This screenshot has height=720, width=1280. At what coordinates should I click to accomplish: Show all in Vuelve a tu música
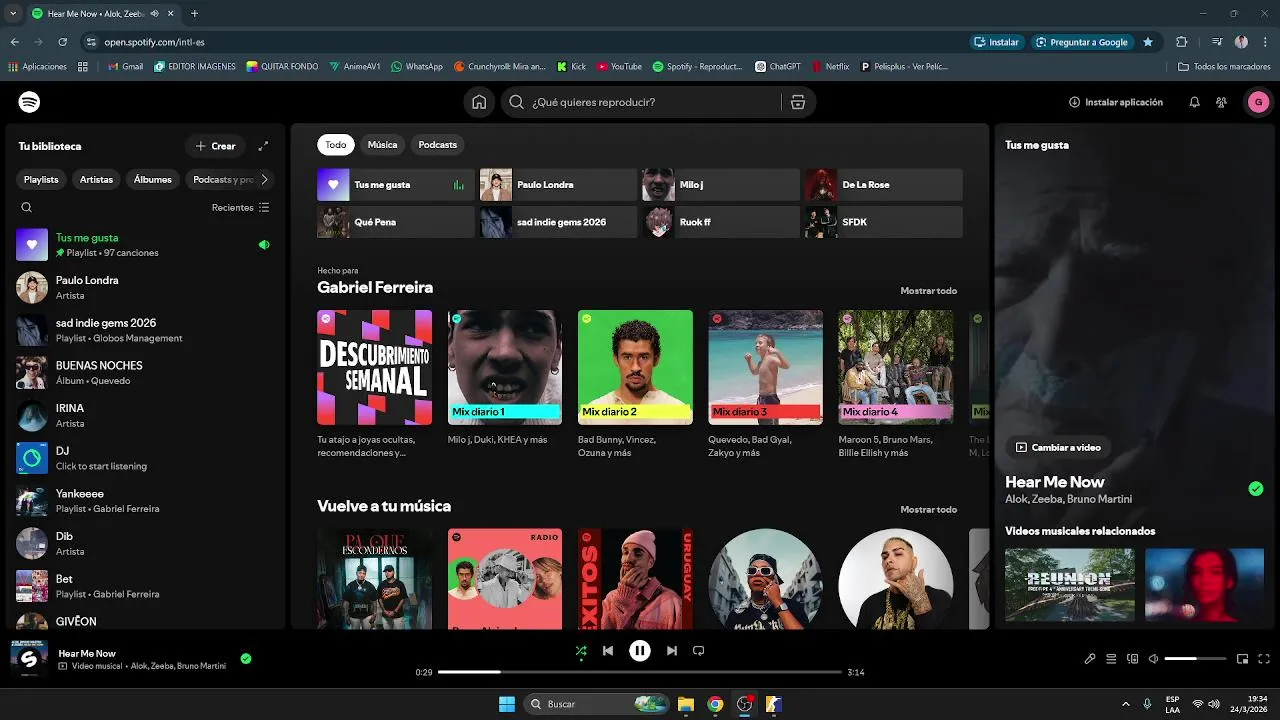coord(928,510)
